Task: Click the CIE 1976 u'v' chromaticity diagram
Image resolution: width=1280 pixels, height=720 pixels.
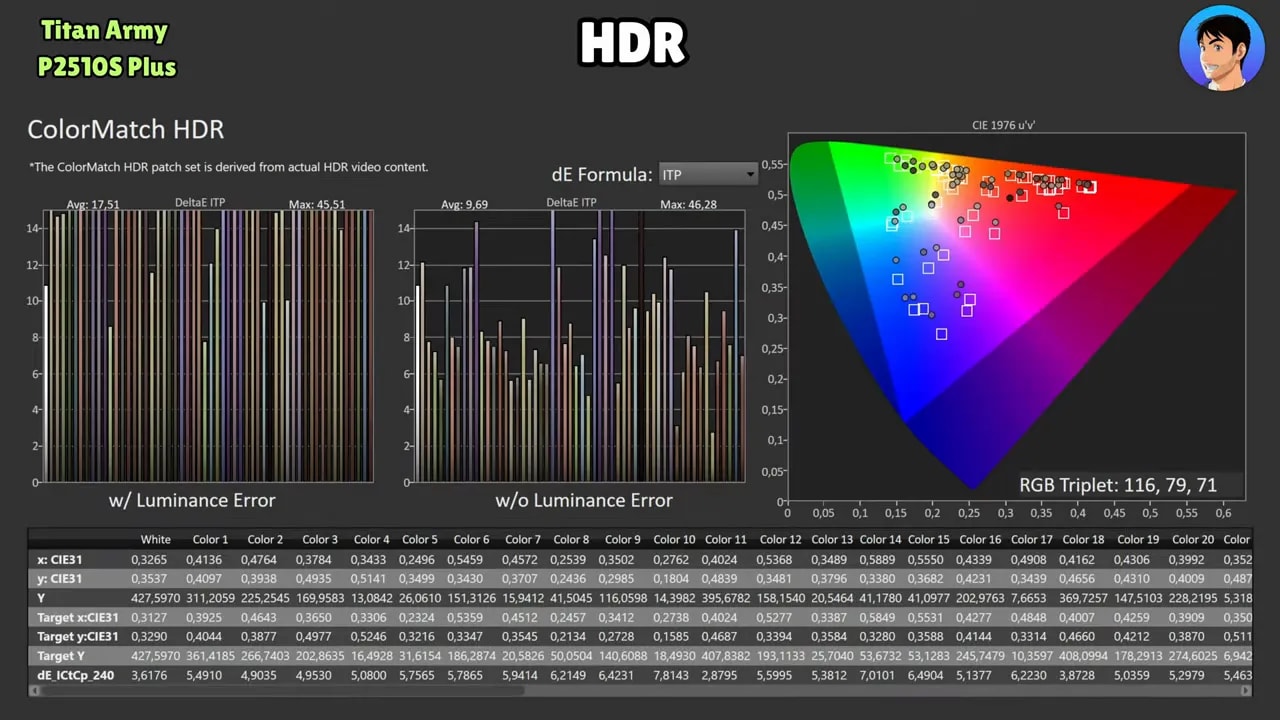Action: [1016, 317]
